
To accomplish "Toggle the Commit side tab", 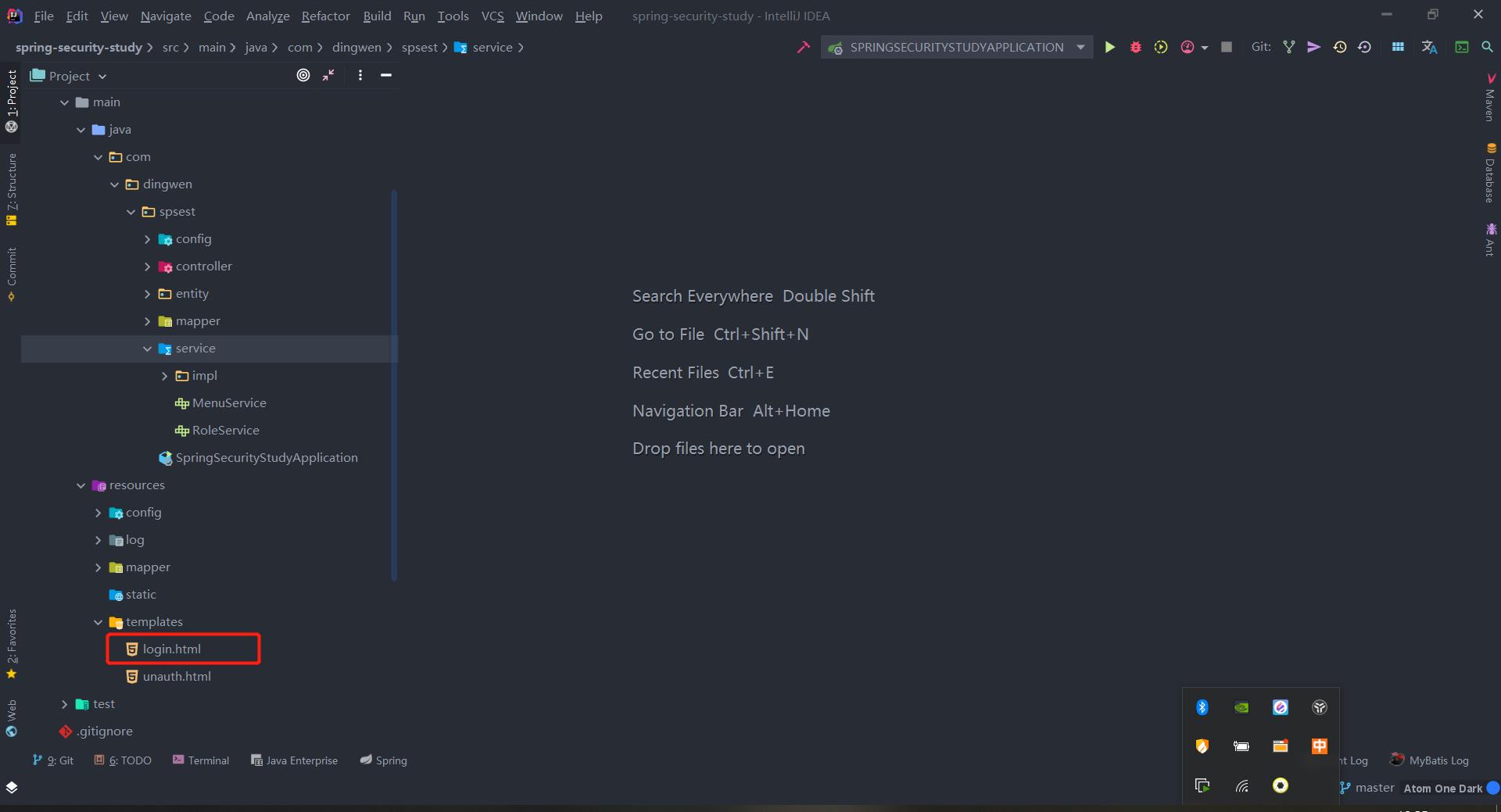I will (x=12, y=274).
